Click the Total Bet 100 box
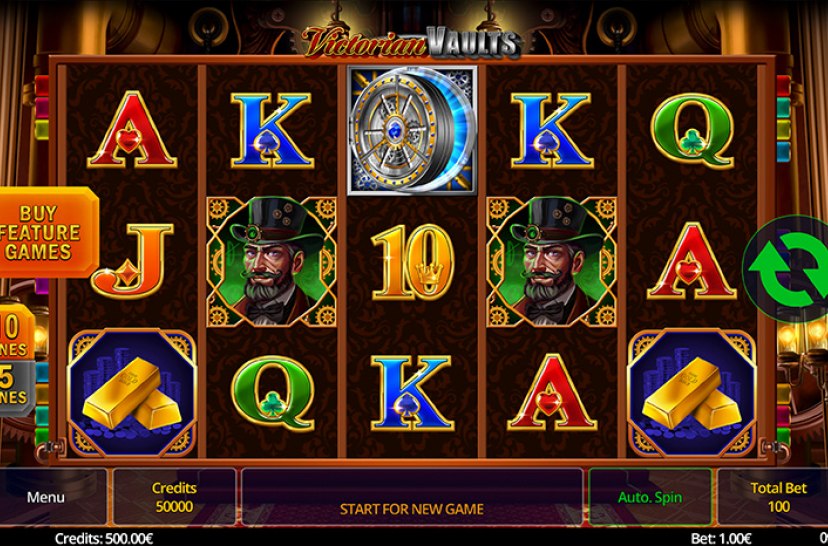 point(778,497)
